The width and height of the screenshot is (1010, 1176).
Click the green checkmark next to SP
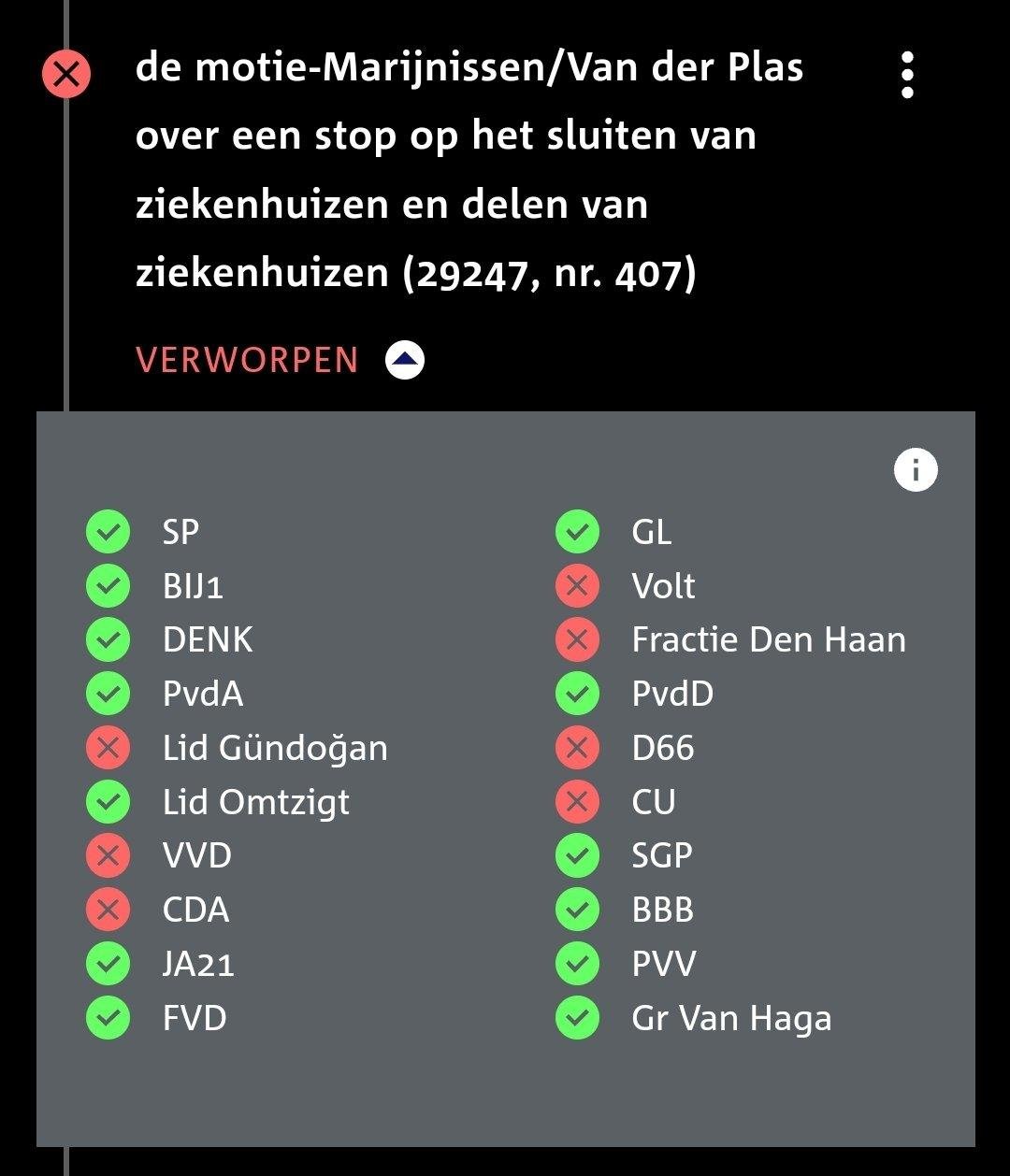click(108, 532)
